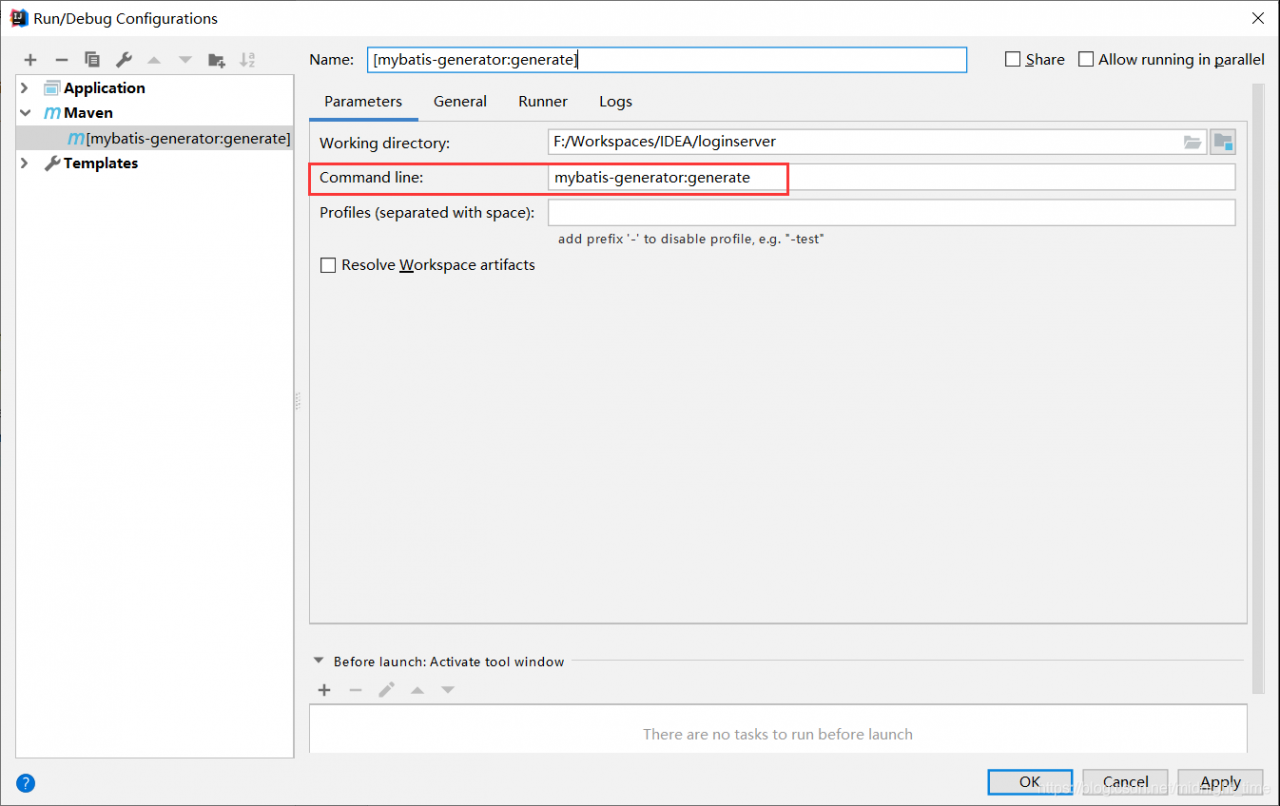This screenshot has height=806, width=1280.
Task: Click the Apply button
Action: click(1220, 782)
